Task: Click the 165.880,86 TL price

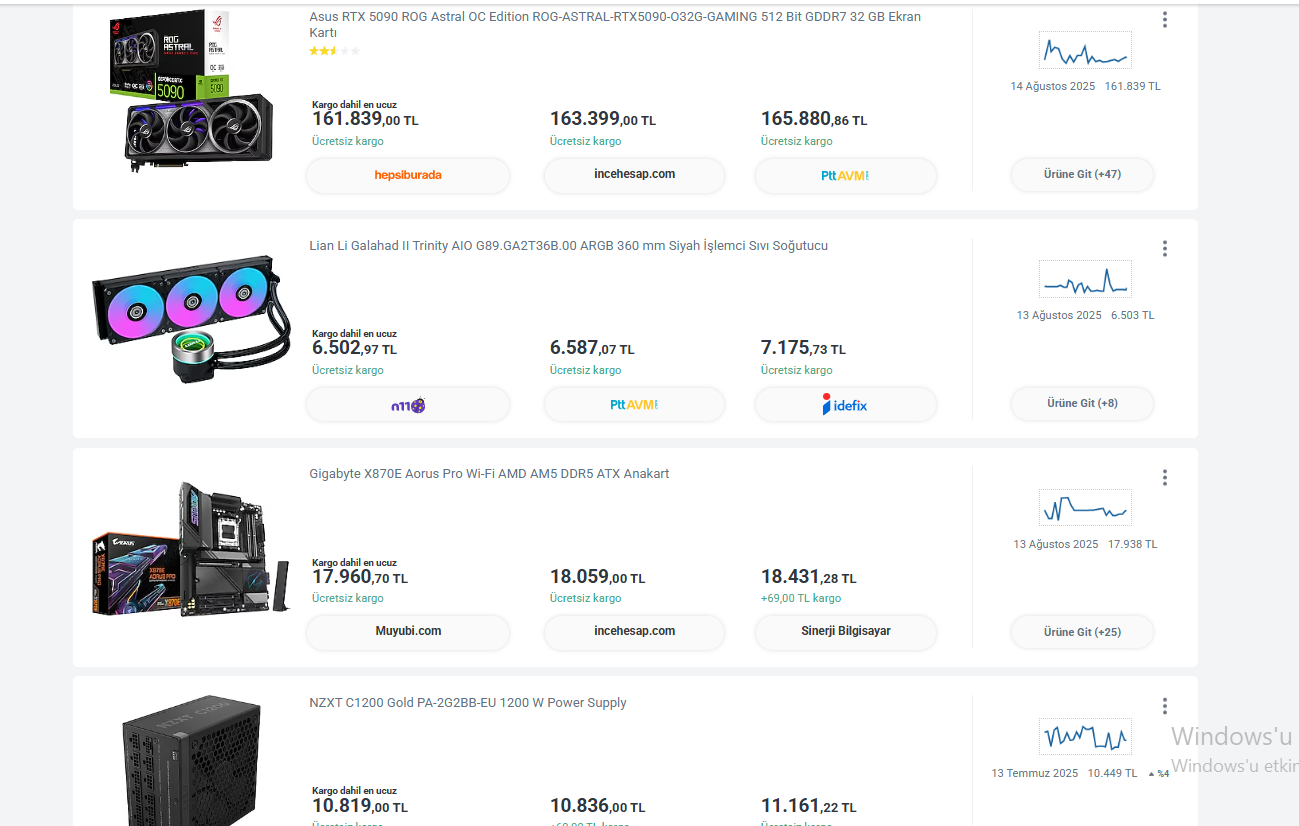Action: point(814,120)
